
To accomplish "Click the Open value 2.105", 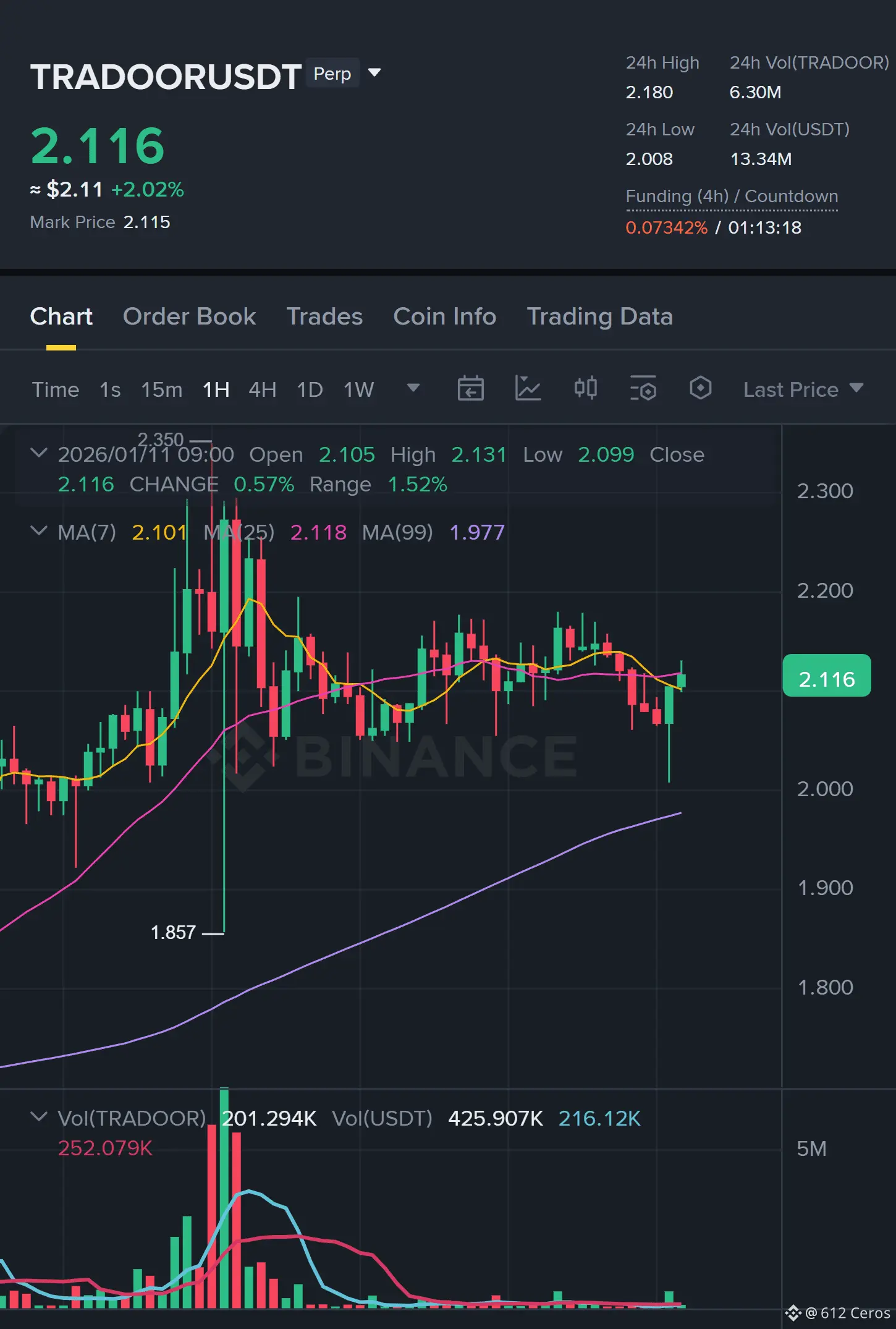I will pyautogui.click(x=347, y=454).
